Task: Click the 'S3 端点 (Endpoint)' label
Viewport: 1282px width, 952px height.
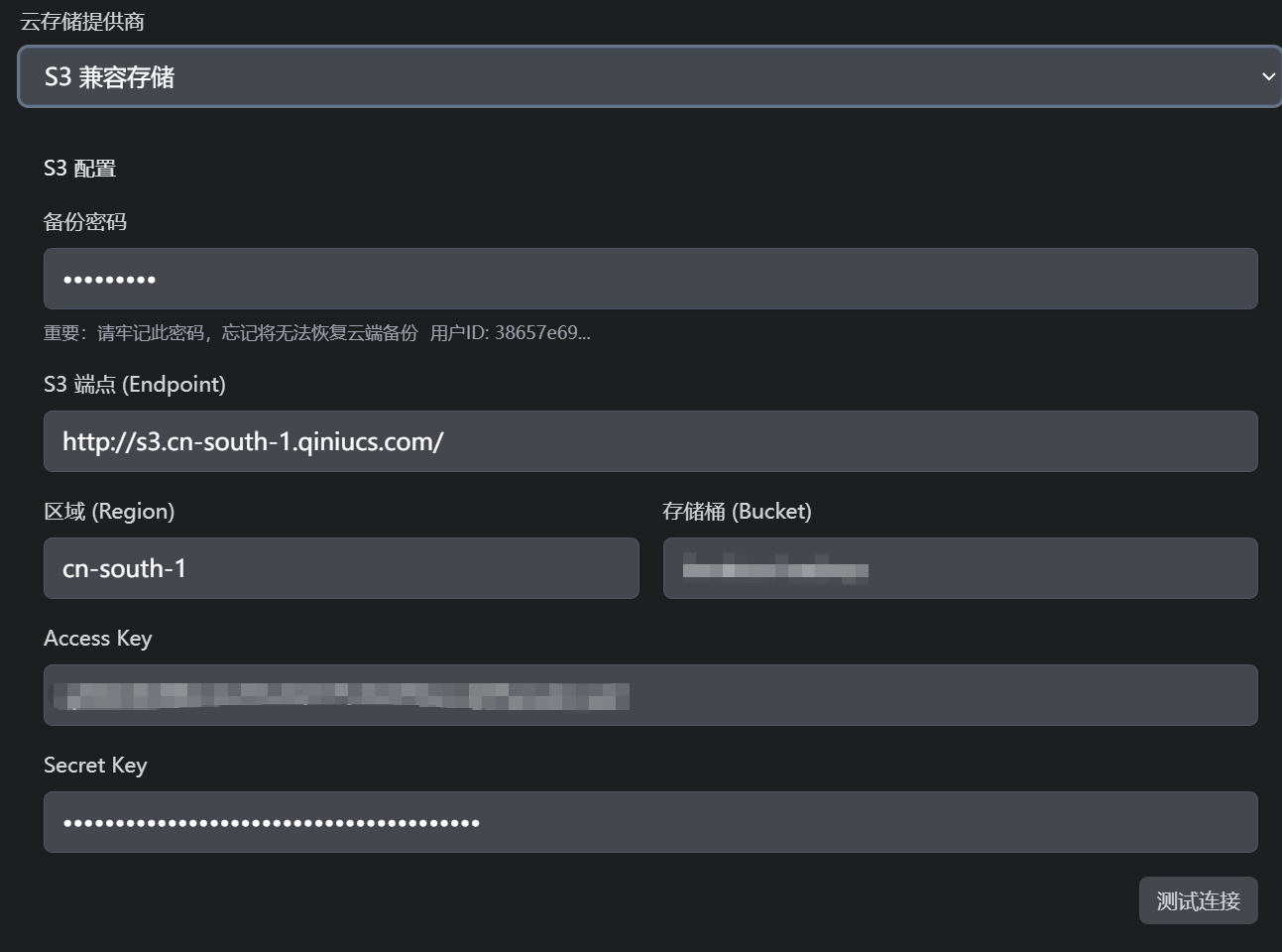Action: pyautogui.click(x=135, y=385)
